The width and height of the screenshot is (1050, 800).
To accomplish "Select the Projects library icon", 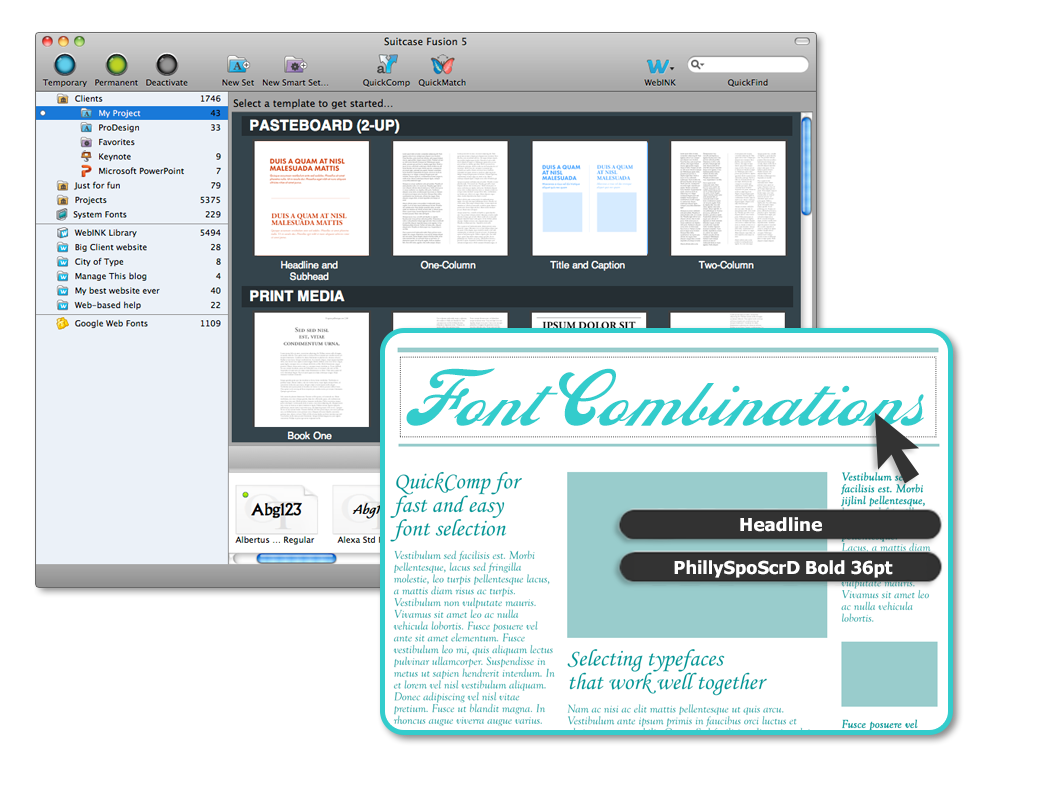I will 62,199.
